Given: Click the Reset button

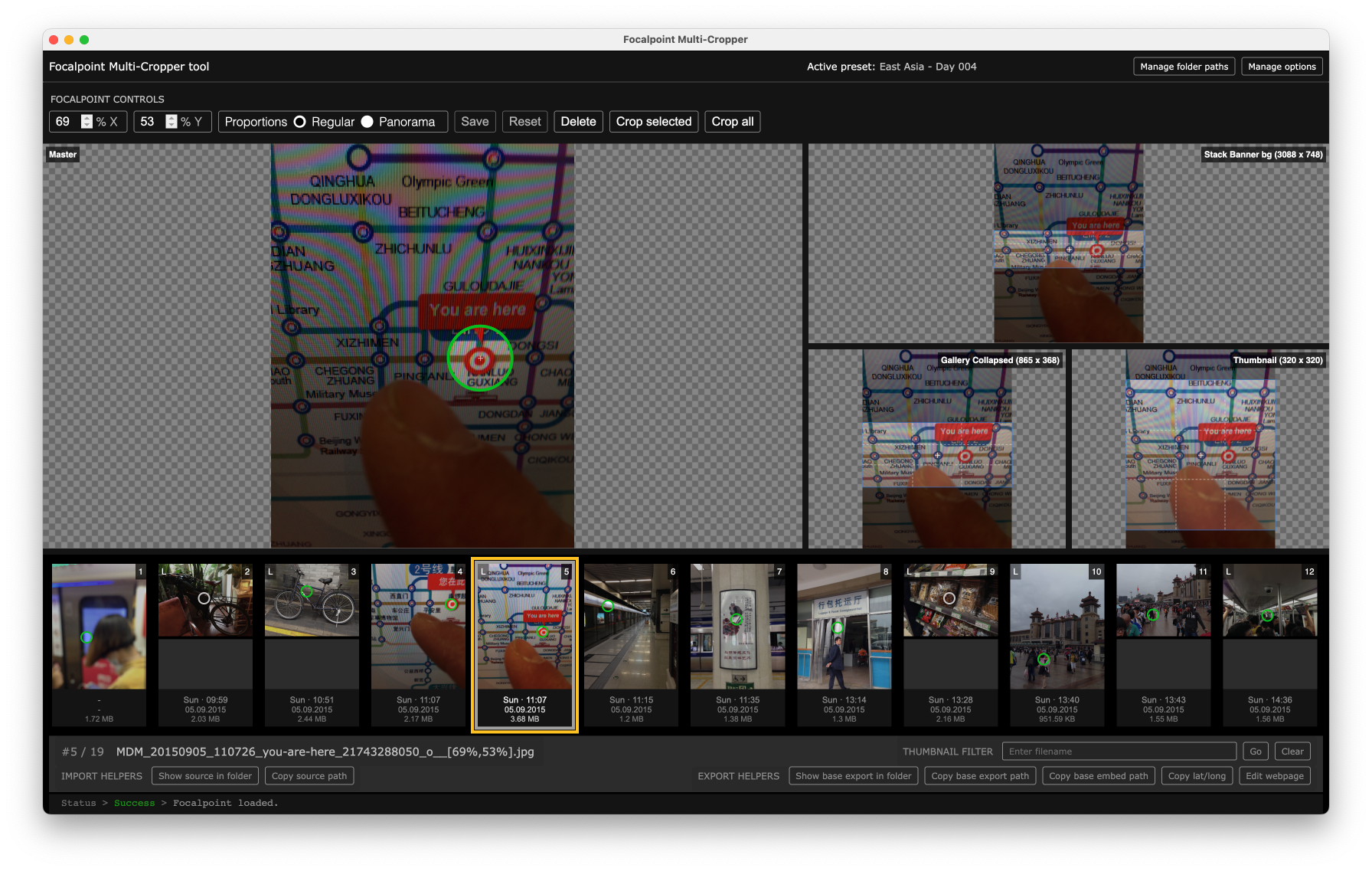Looking at the screenshot, I should [x=524, y=122].
